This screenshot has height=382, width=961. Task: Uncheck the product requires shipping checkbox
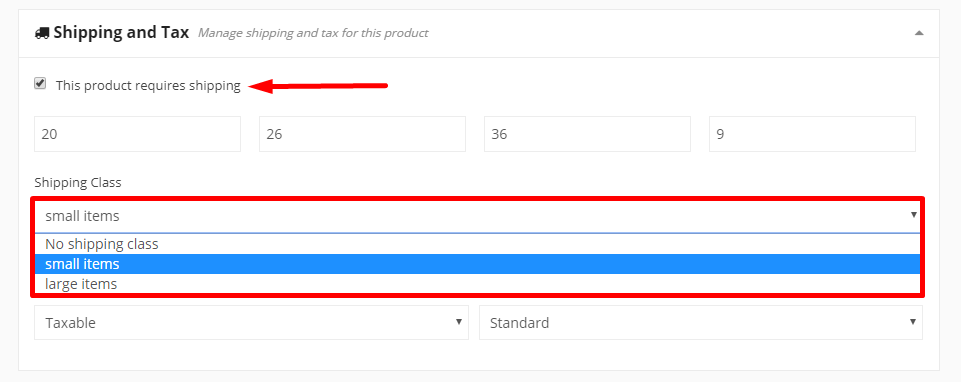(40, 84)
